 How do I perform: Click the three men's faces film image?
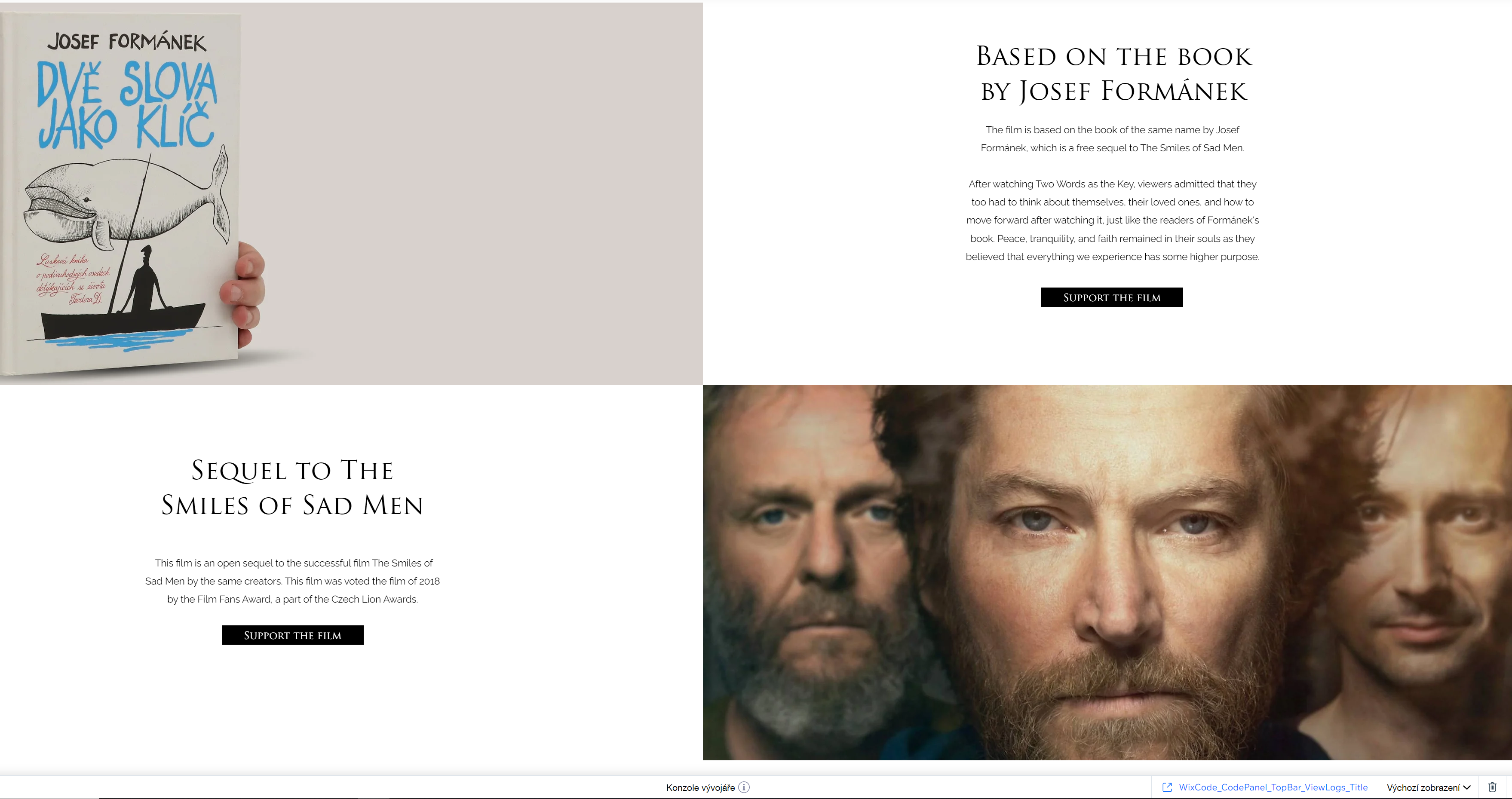point(1107,572)
